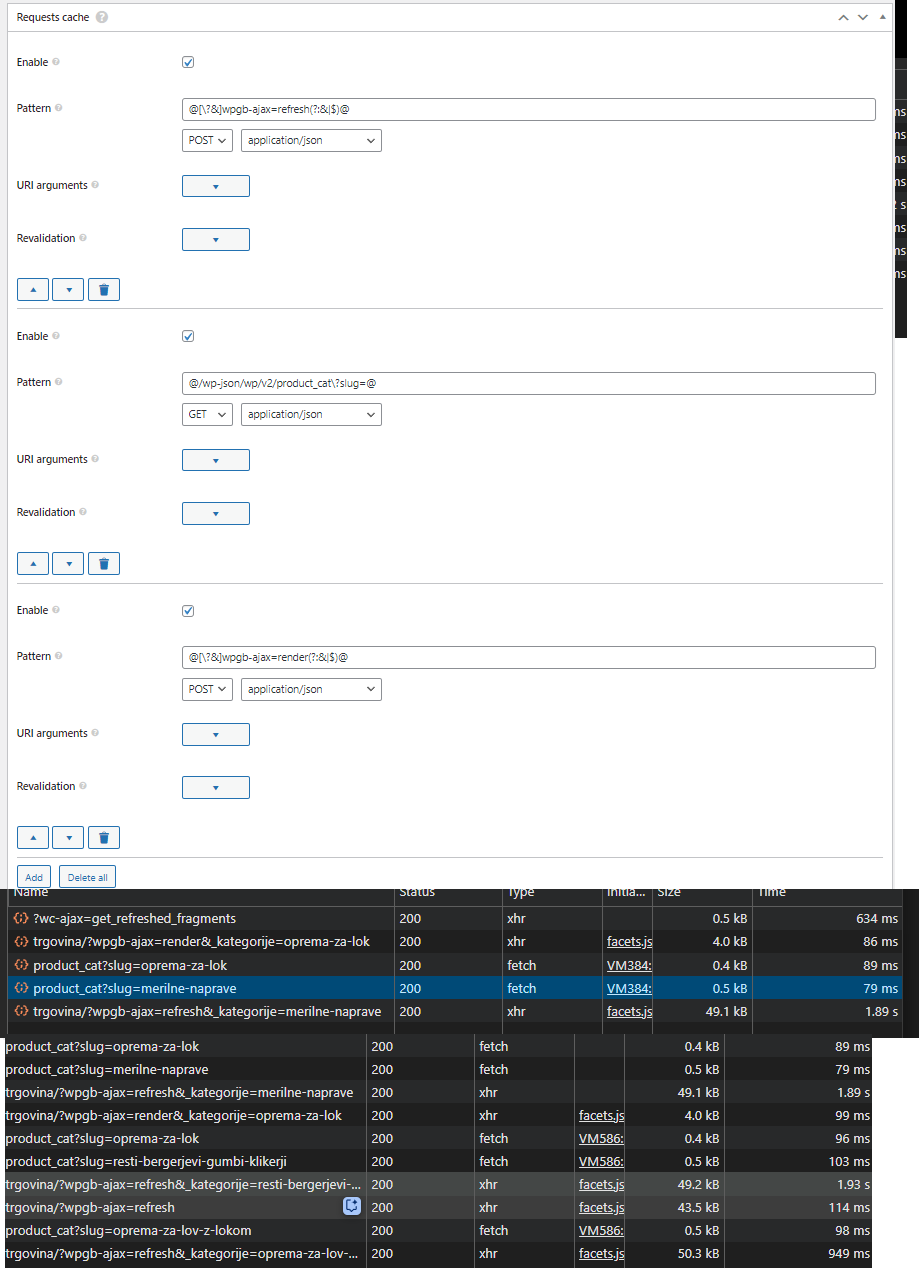The height and width of the screenshot is (1272, 919).
Task: Collapse the Requests cache panel using triangle toggle
Action: (882, 17)
